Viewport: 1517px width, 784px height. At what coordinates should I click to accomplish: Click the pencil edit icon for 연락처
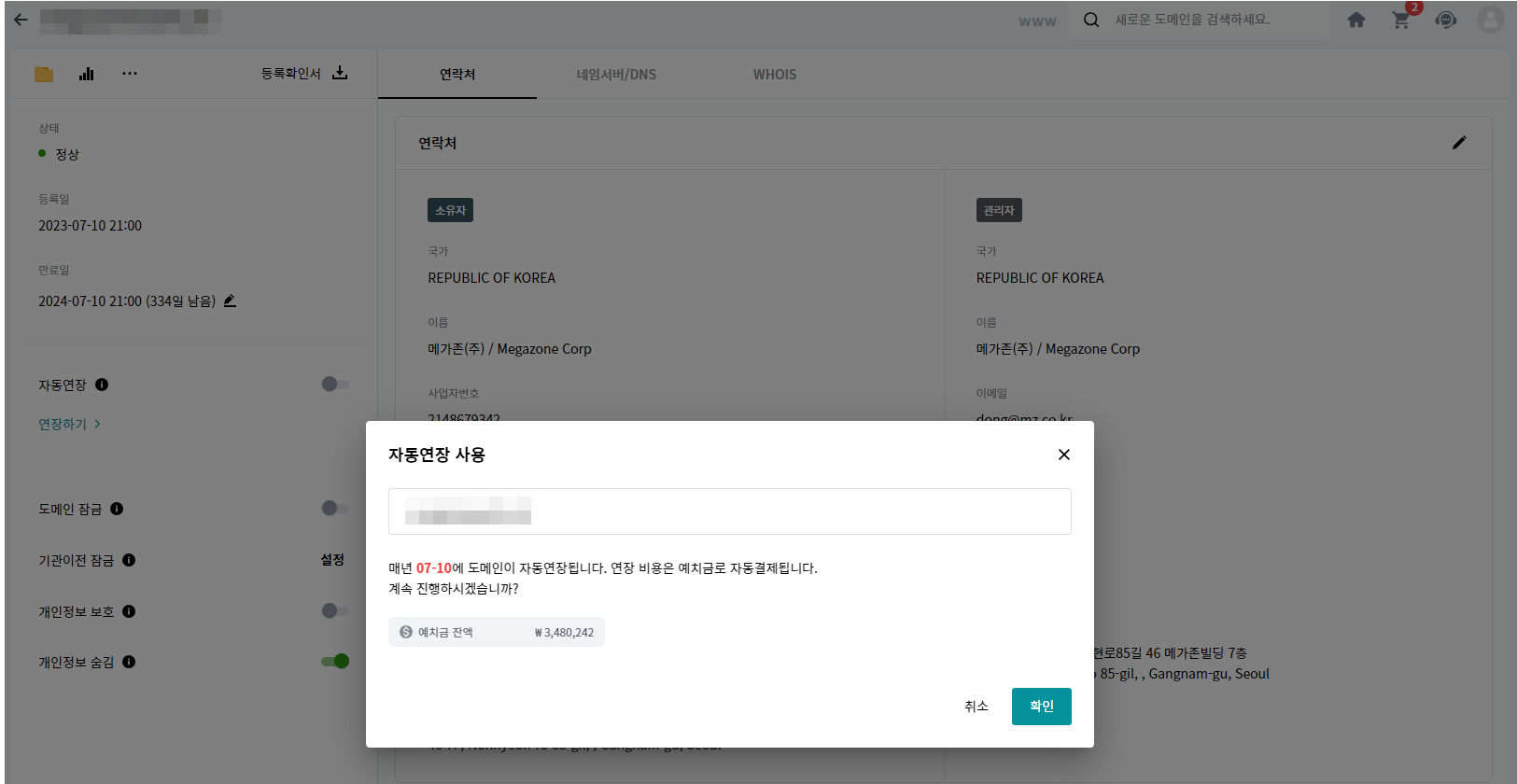pyautogui.click(x=1459, y=143)
